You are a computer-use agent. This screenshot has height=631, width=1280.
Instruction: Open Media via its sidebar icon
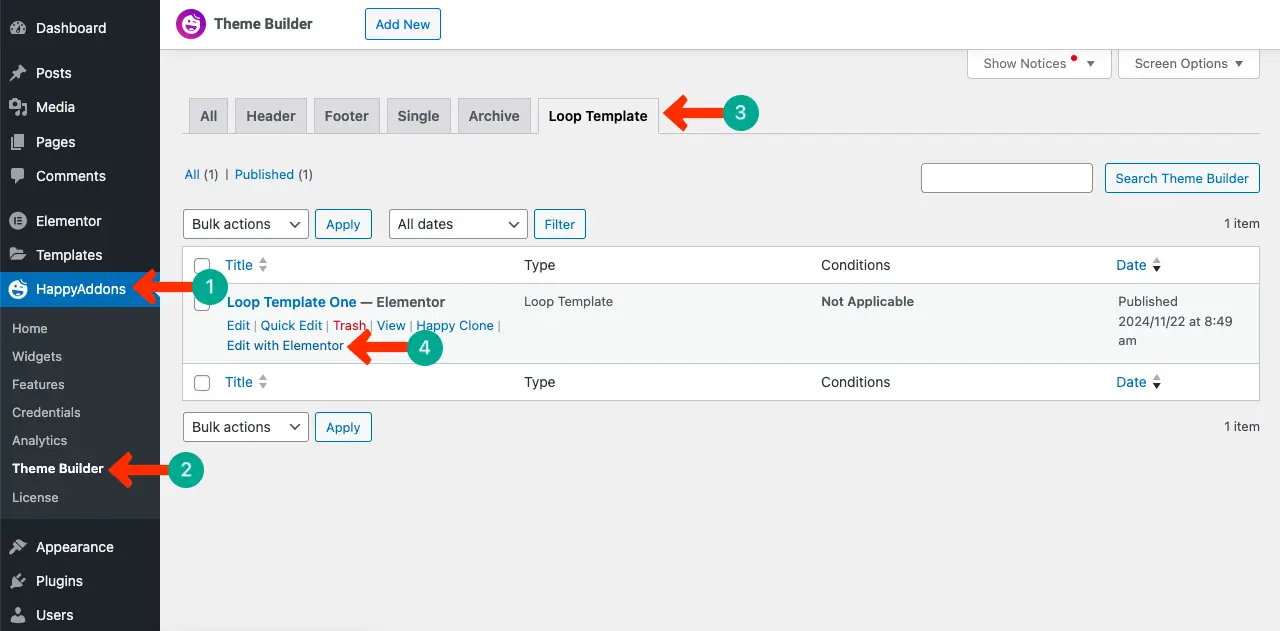coord(18,107)
